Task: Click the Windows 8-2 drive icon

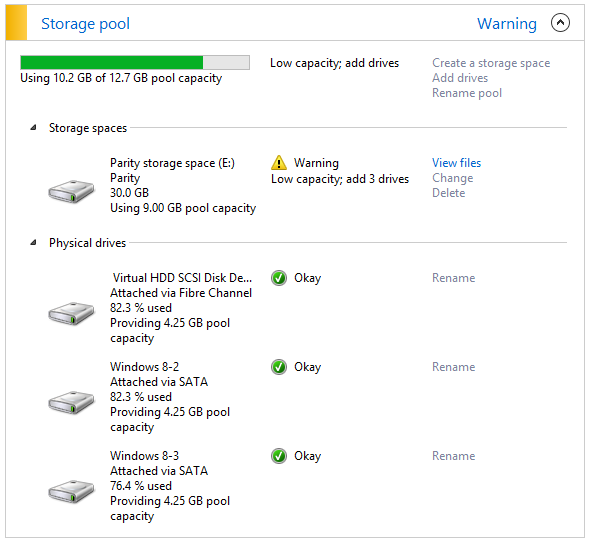Action: click(x=71, y=402)
